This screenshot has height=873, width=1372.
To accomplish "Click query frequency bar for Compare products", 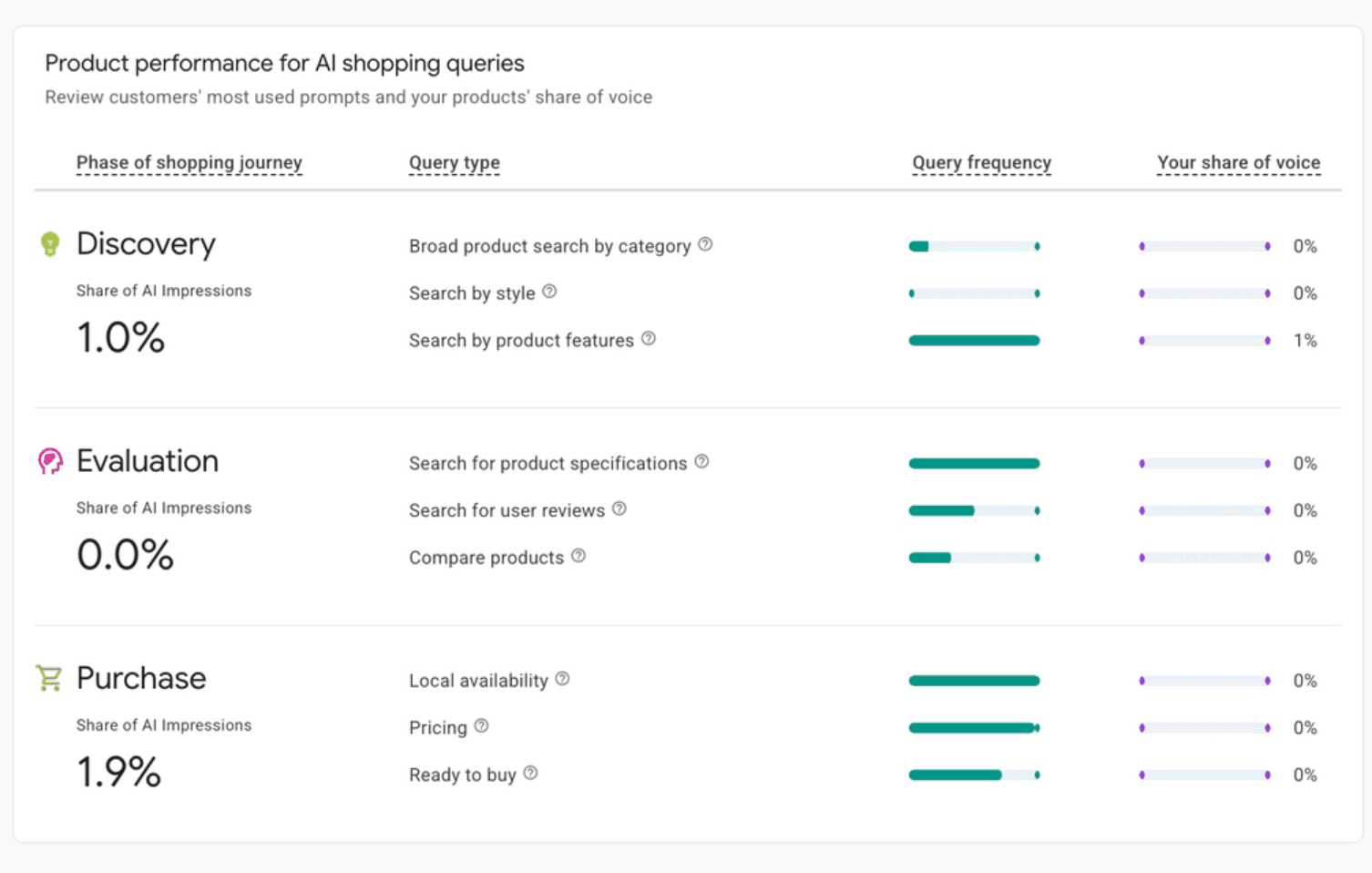I will pyautogui.click(x=974, y=558).
